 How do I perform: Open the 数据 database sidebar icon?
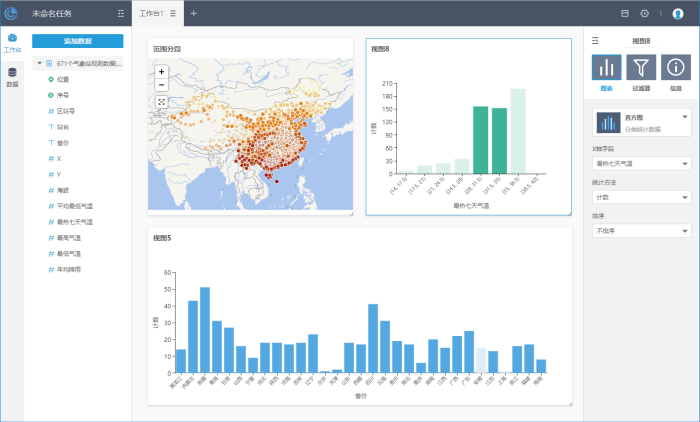tap(12, 76)
